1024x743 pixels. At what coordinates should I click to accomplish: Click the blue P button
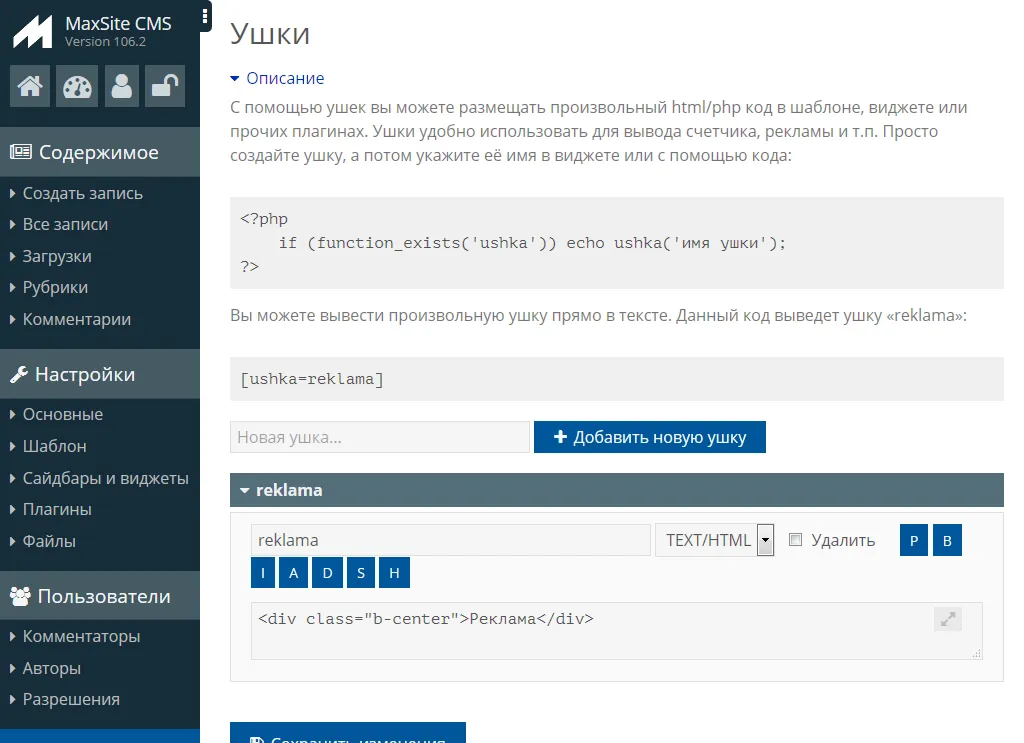pyautogui.click(x=914, y=541)
